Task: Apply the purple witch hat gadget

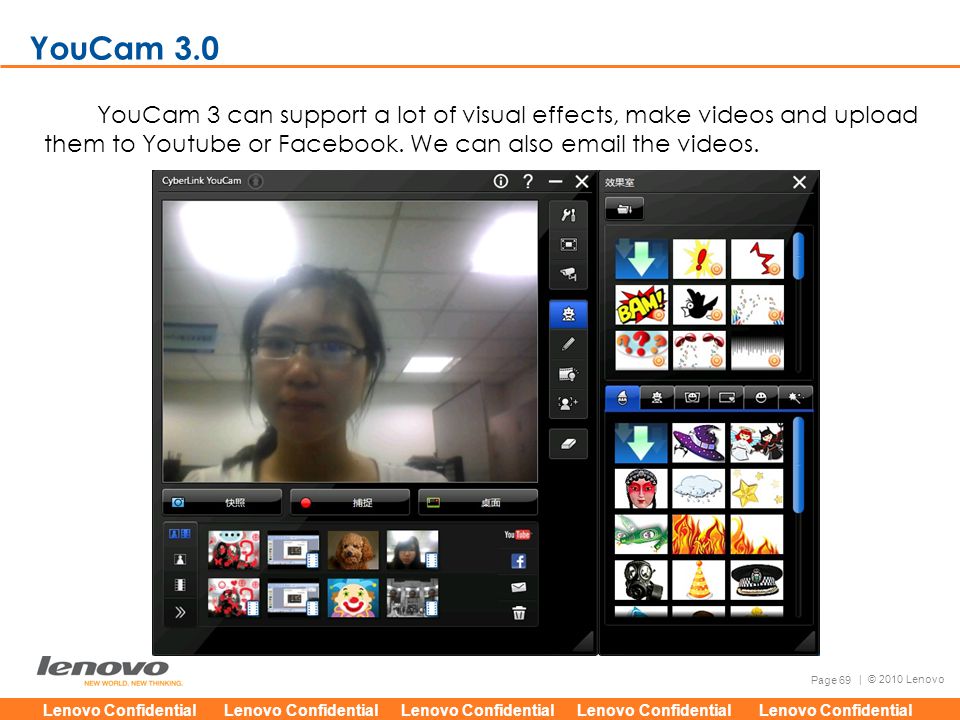Action: click(x=699, y=443)
